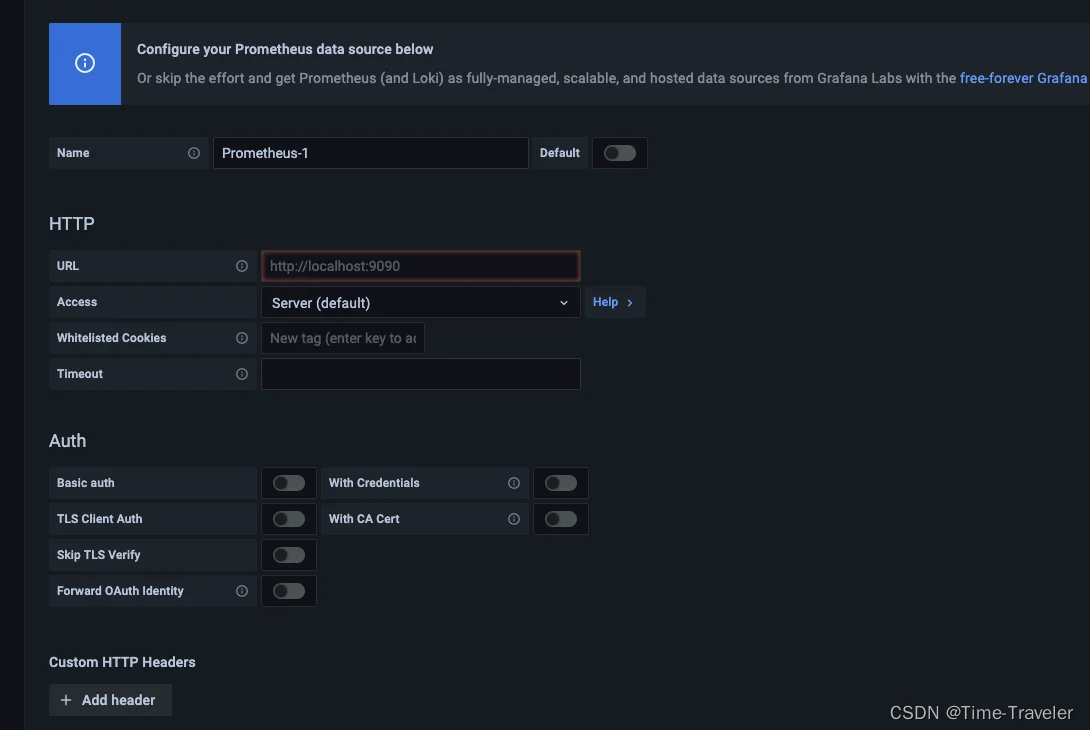
Task: Click the With Credentials info icon
Action: 514,483
